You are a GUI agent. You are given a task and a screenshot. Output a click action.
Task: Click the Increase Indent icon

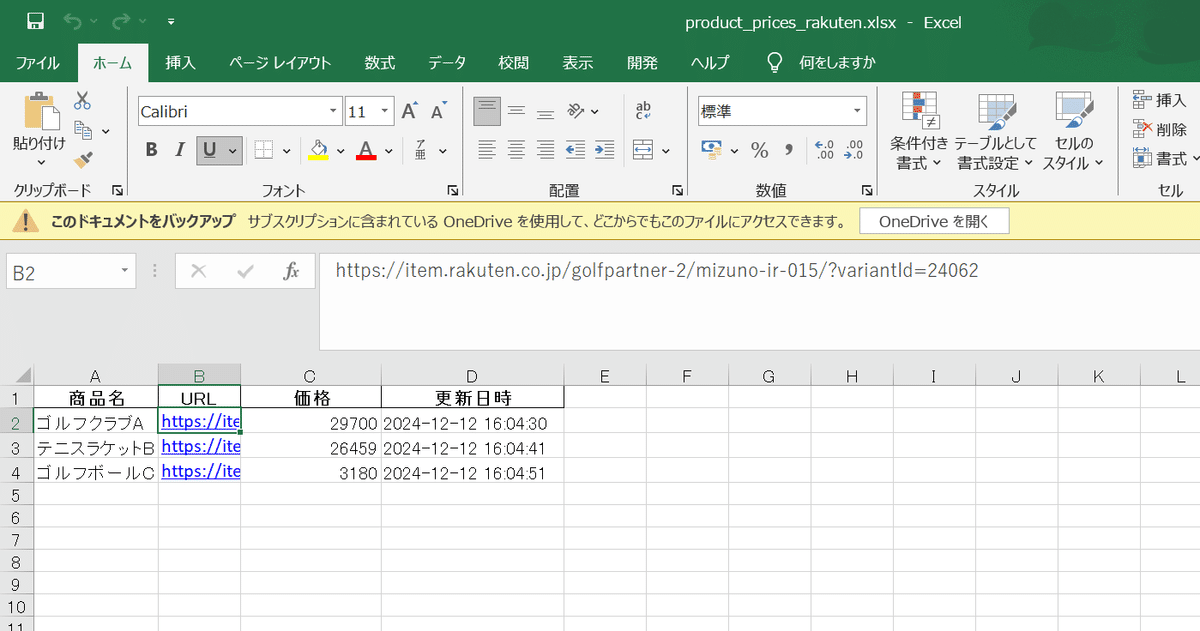pyautogui.click(x=604, y=150)
